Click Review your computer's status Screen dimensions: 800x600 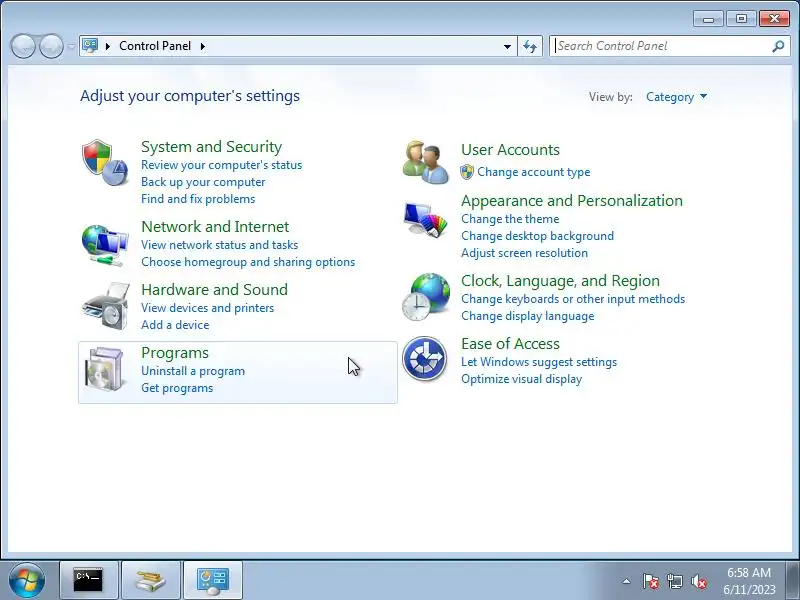pyautogui.click(x=221, y=165)
